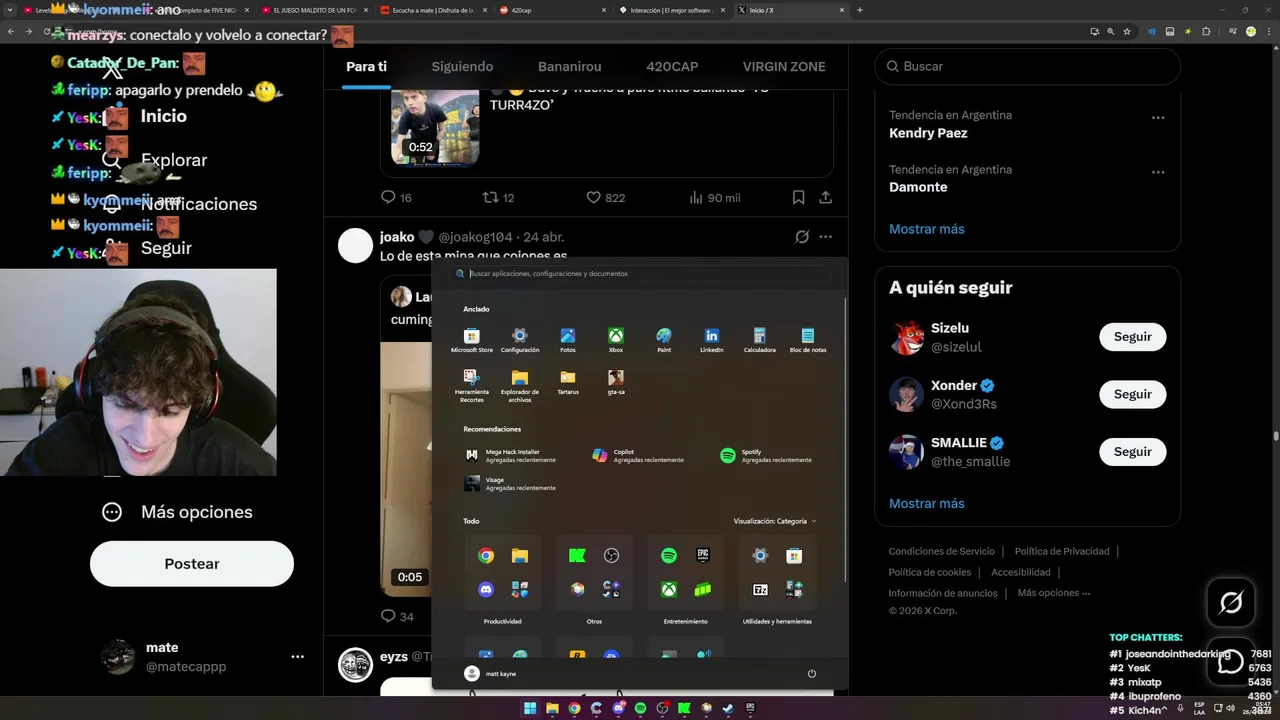Open recommended Mega Hack Installer

pos(512,455)
